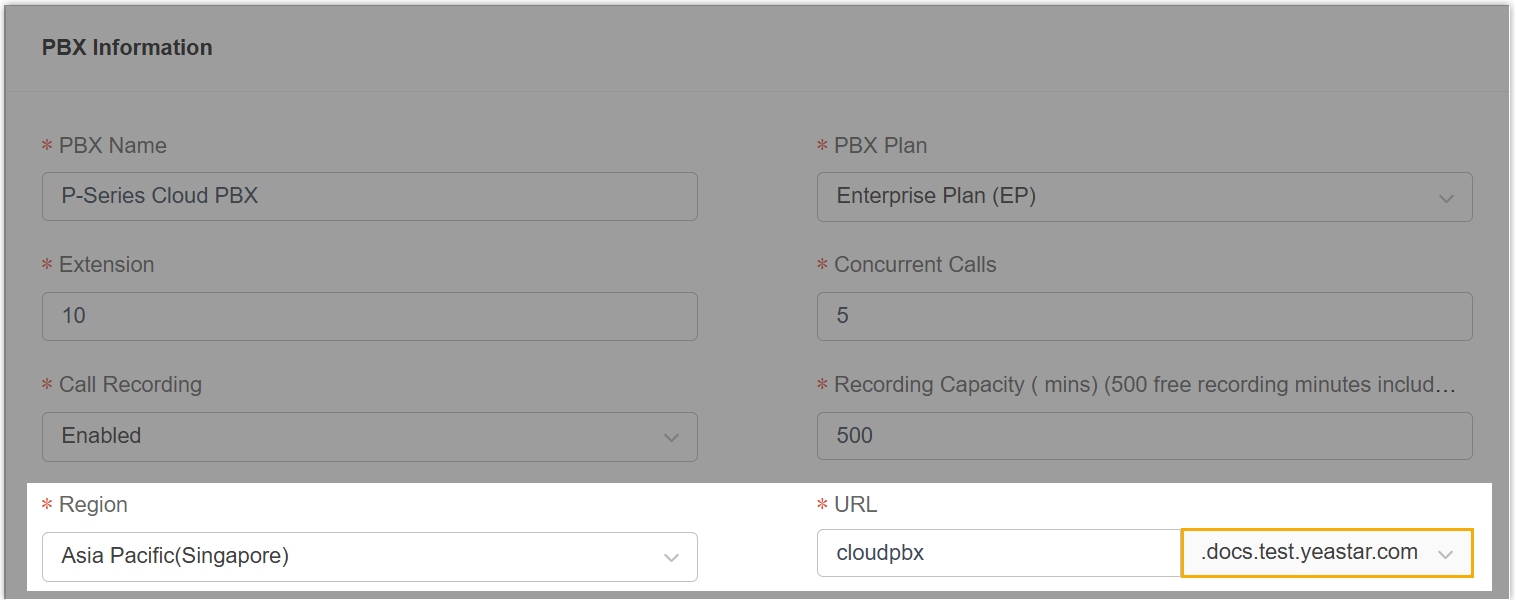
Task: Click the 'PBX Plan' field label
Action: click(x=880, y=146)
